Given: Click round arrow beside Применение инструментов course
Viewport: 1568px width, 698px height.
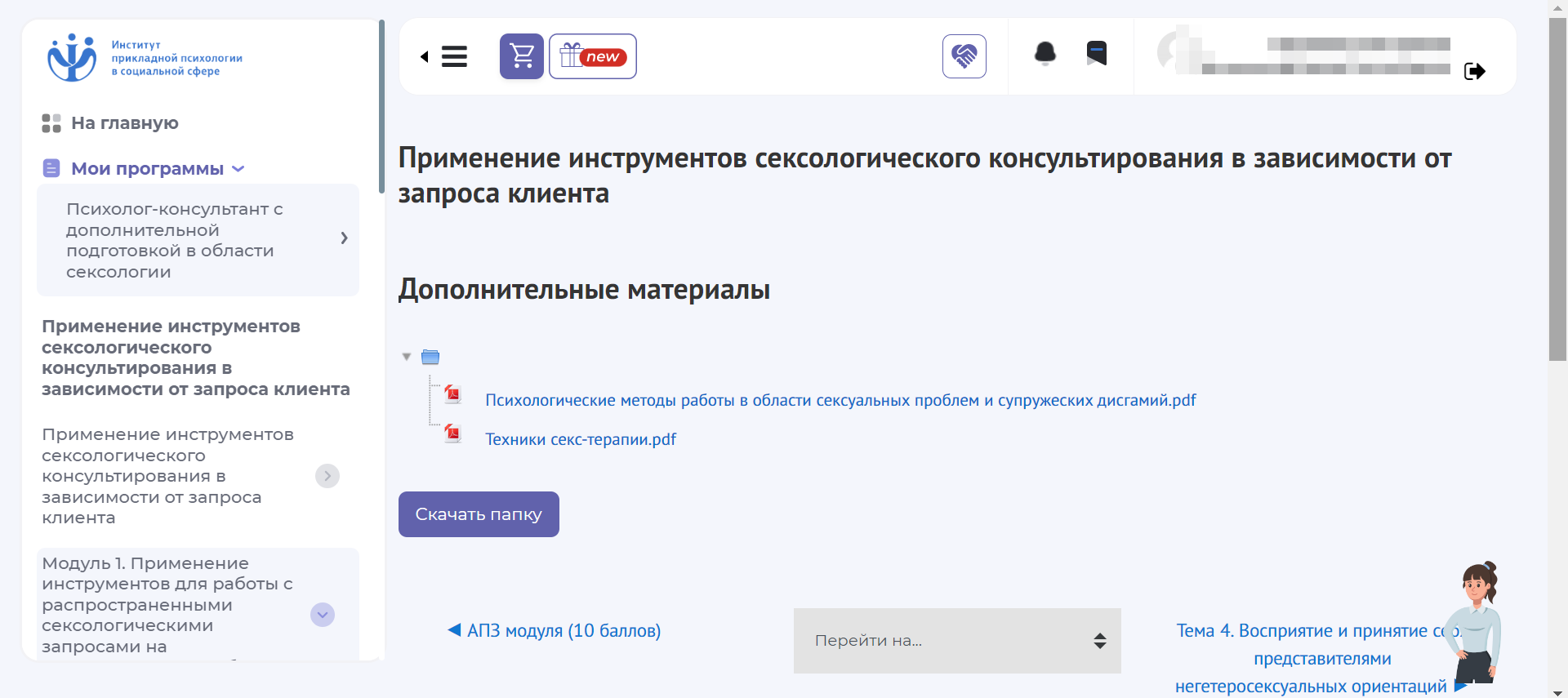Looking at the screenshot, I should click(327, 476).
